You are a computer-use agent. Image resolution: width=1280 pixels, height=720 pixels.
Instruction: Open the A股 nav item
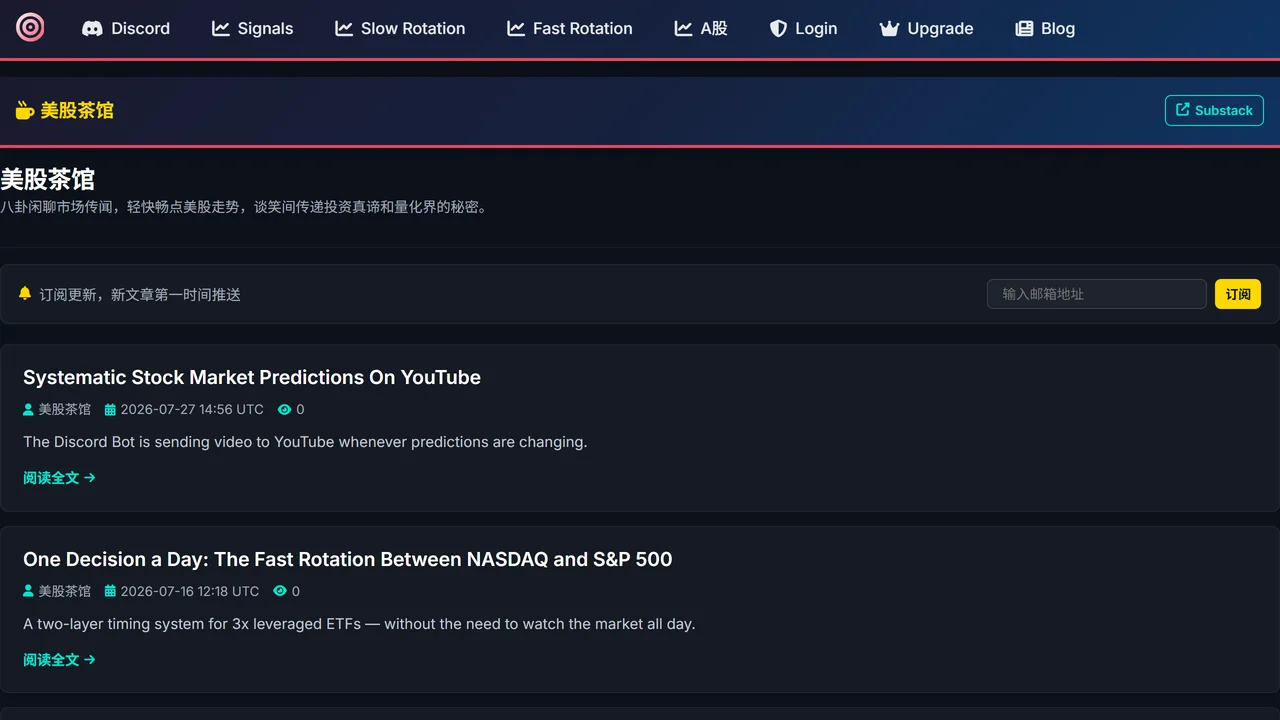(x=701, y=29)
